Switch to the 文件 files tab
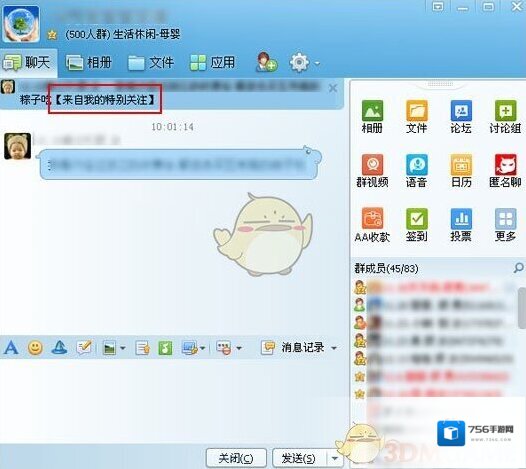526x469 pixels. pos(151,63)
